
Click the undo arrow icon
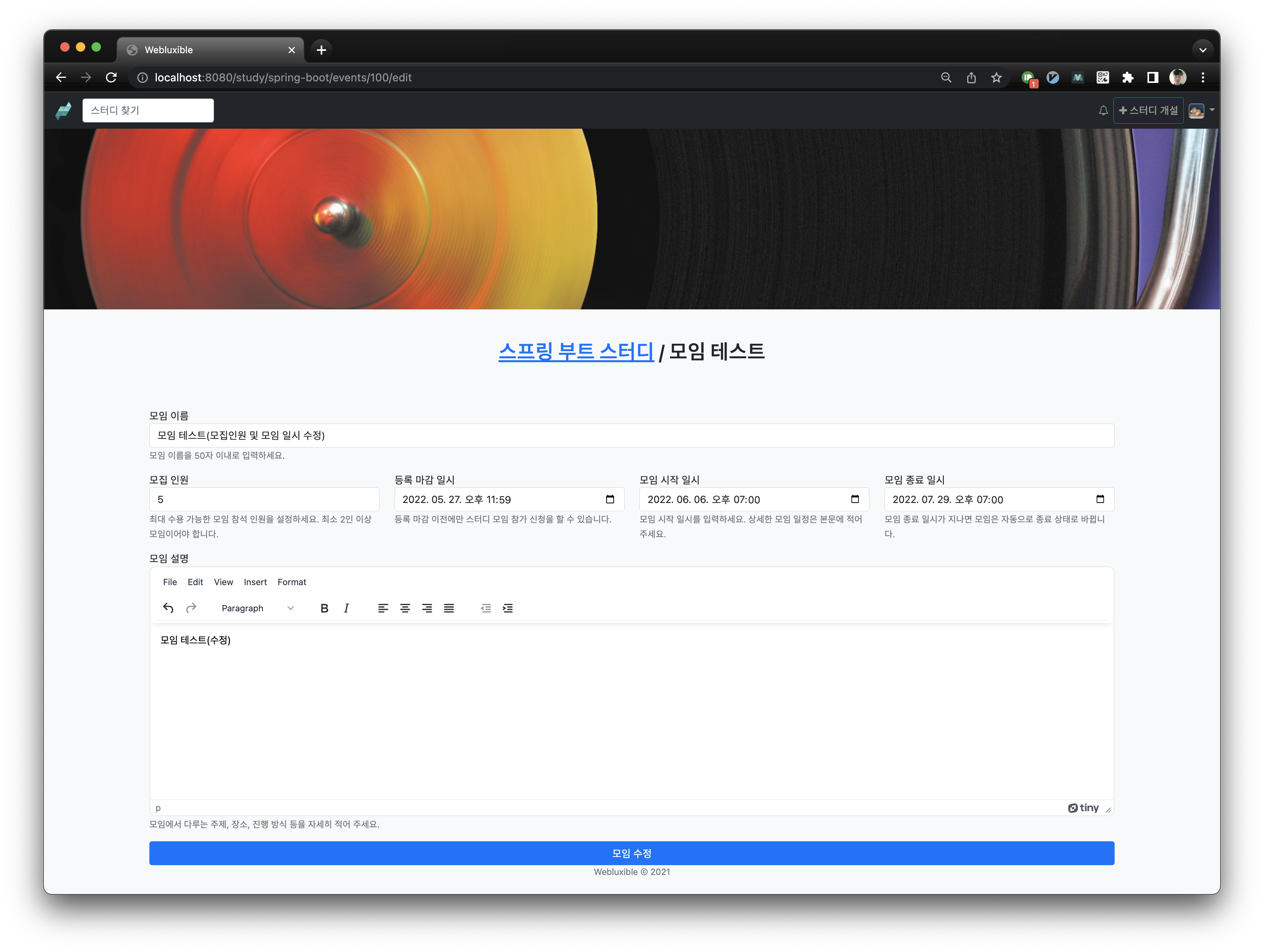point(168,608)
